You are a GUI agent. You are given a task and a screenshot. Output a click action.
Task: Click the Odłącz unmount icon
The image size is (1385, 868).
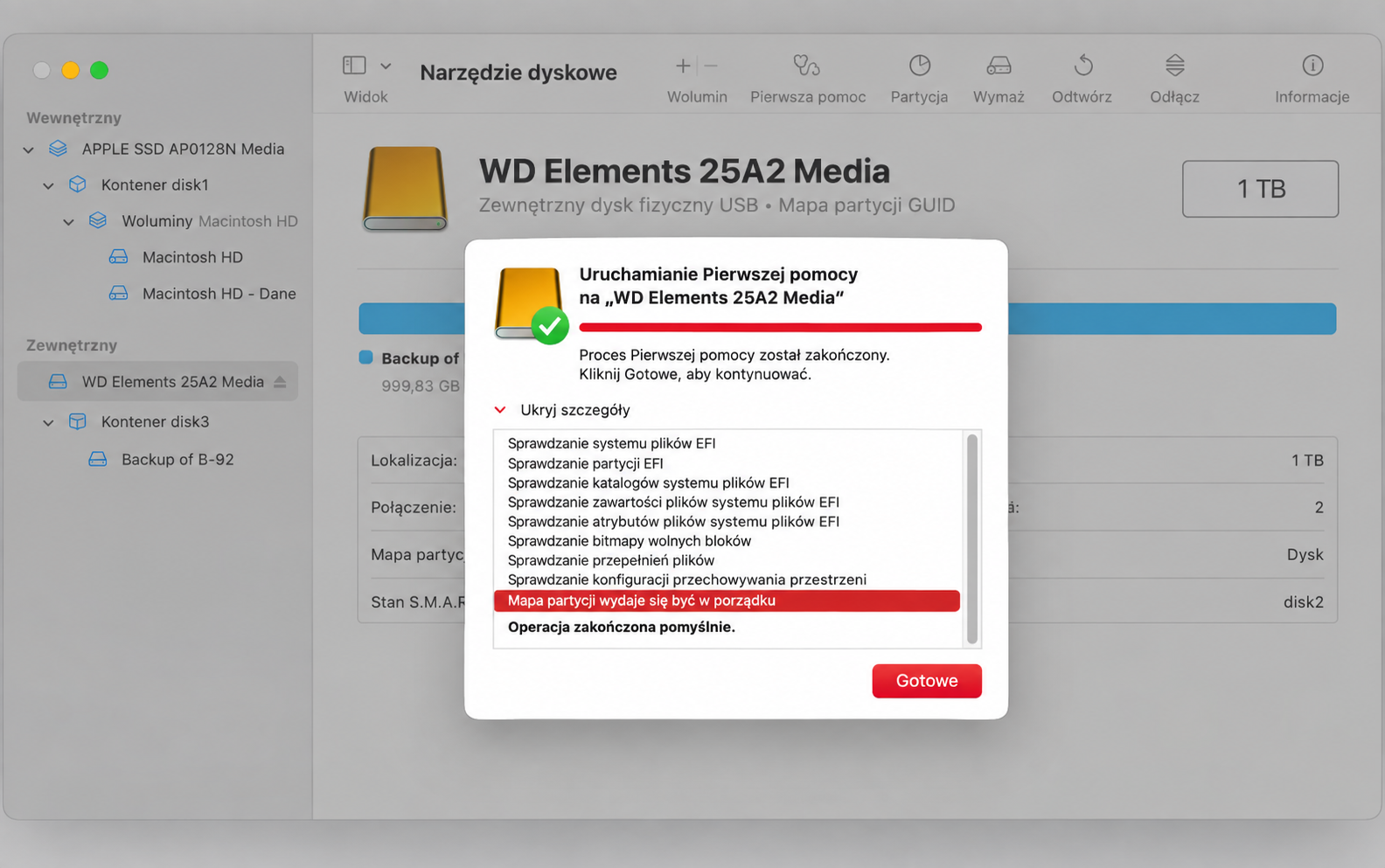coord(1175,66)
